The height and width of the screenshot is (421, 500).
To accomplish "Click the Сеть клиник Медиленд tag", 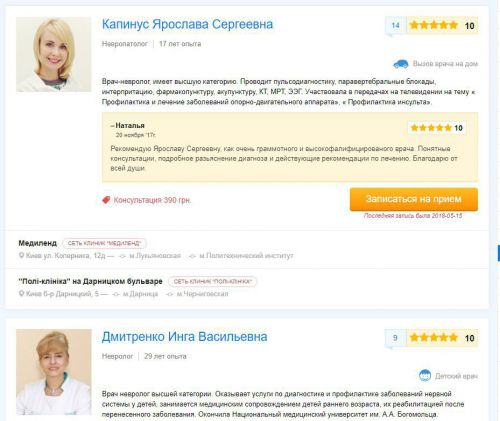I will (x=104, y=243).
